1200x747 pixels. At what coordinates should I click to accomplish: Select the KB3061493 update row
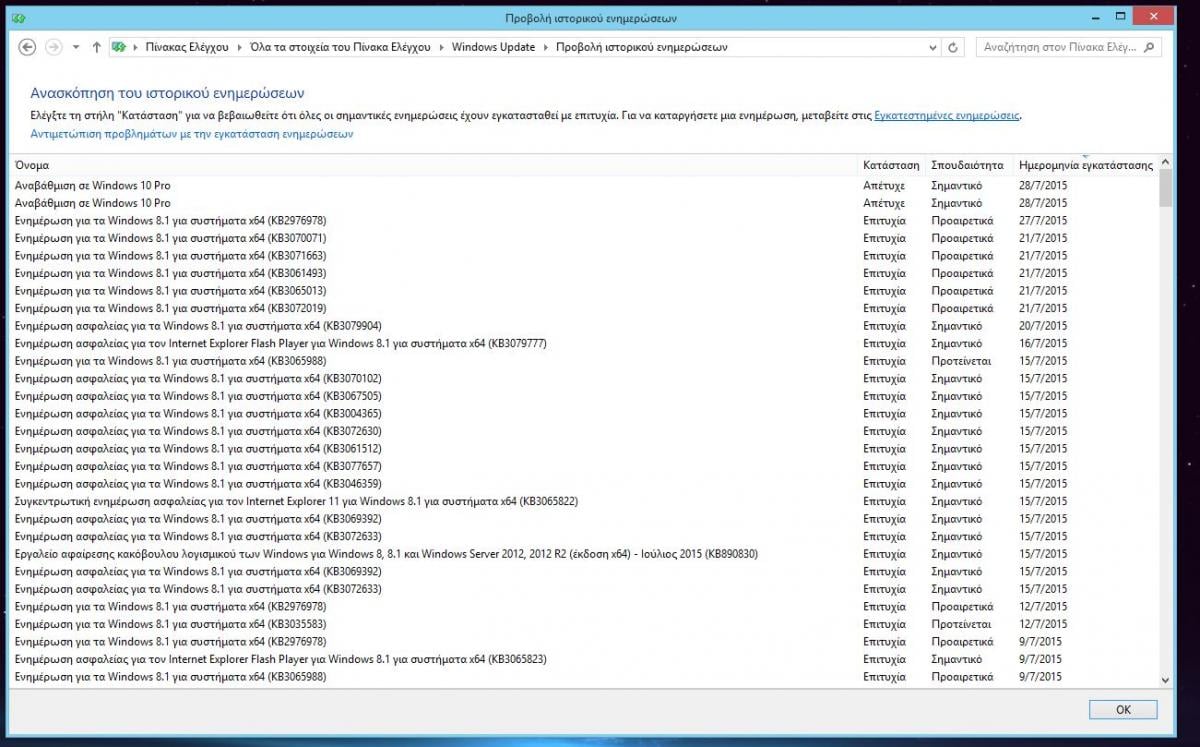(585, 273)
